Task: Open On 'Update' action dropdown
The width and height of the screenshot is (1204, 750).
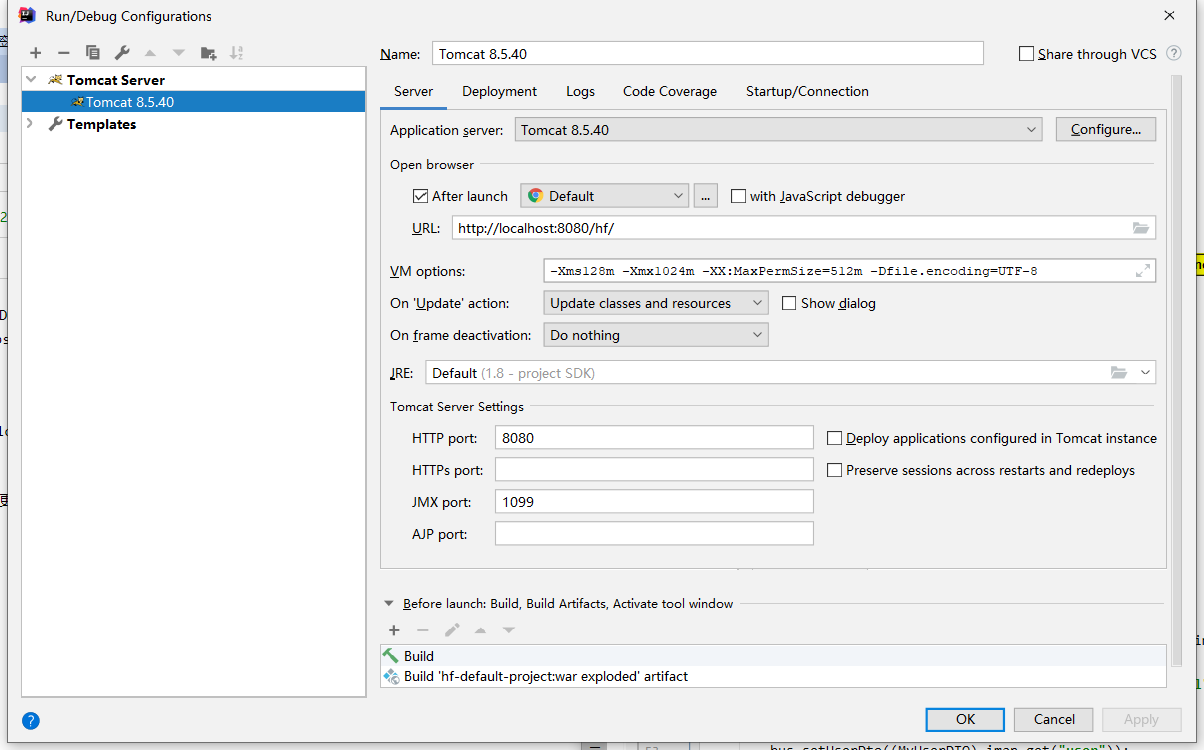Action: point(656,303)
